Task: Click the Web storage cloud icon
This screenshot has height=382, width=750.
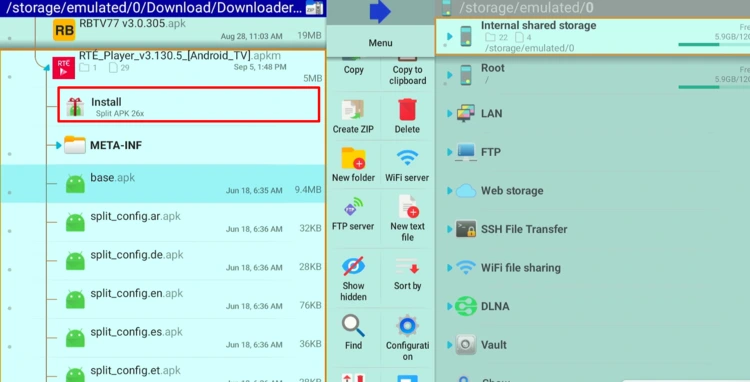Action: click(x=466, y=191)
